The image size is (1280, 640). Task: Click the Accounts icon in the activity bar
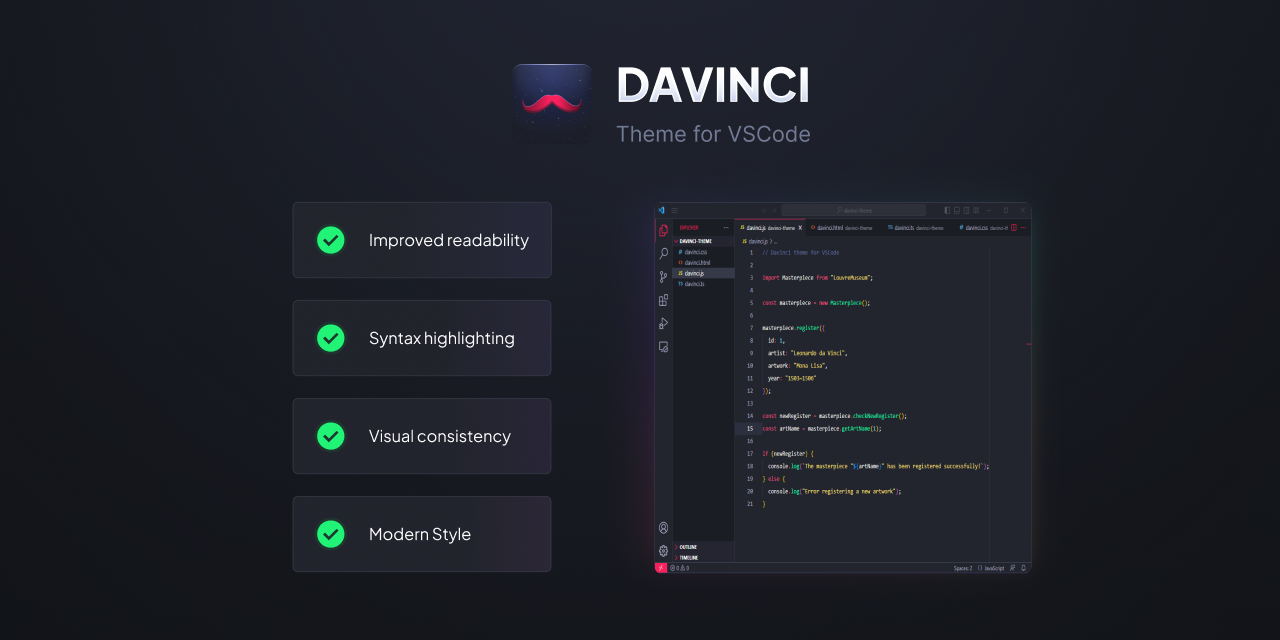click(662, 527)
